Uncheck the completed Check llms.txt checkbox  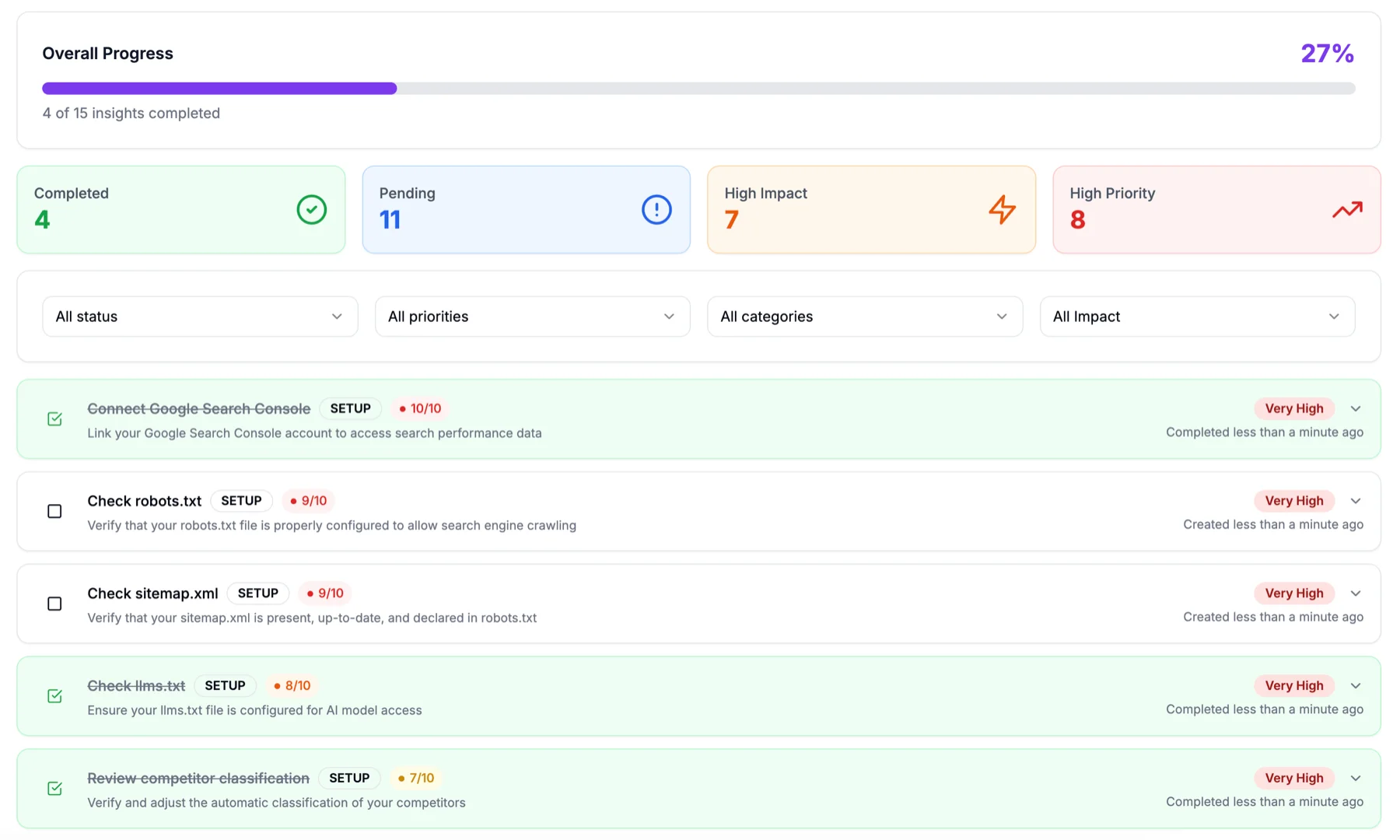coord(54,696)
